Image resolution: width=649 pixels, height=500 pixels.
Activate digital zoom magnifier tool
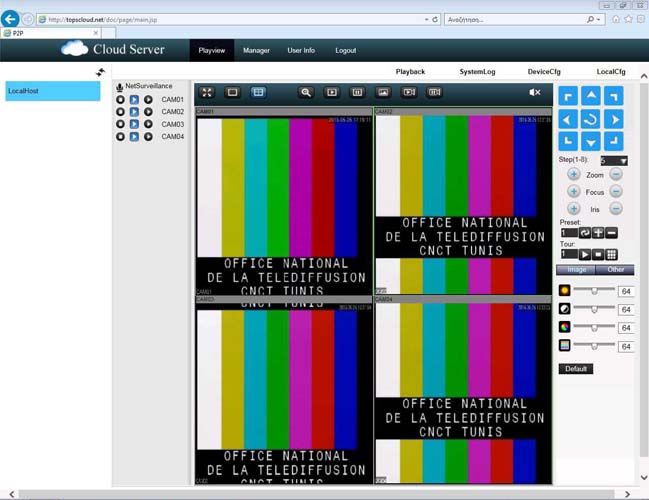306,92
